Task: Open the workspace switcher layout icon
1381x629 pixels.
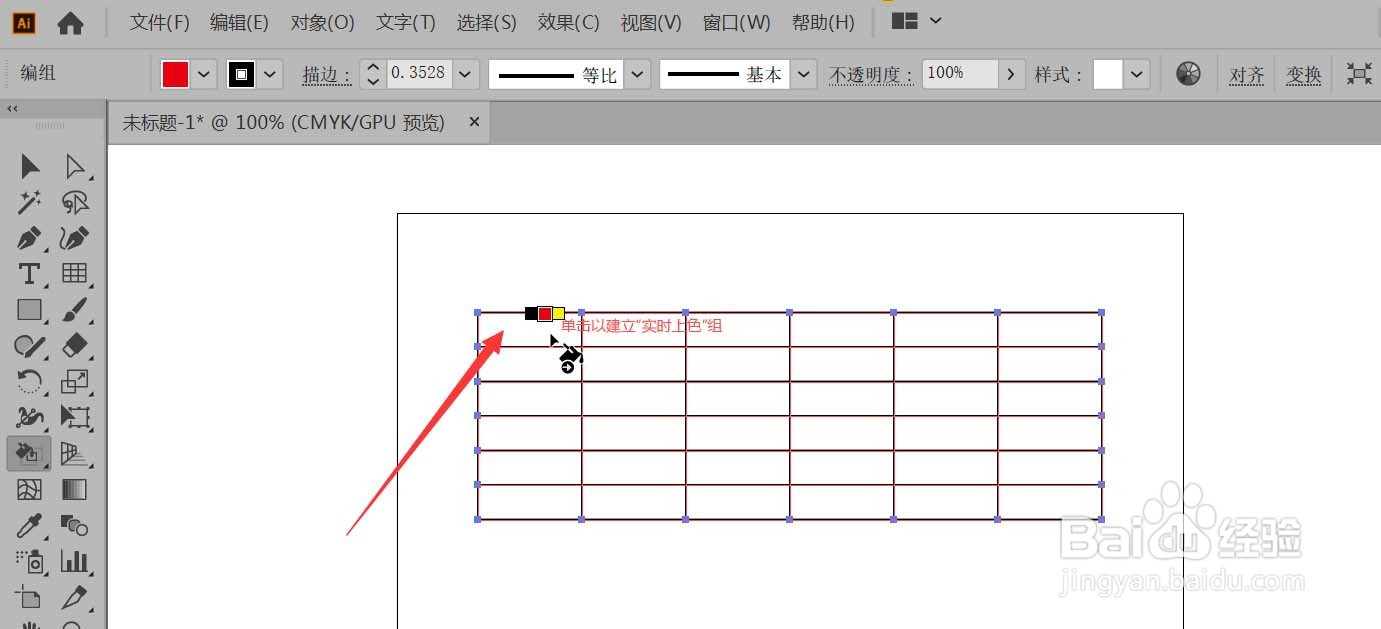Action: 905,21
